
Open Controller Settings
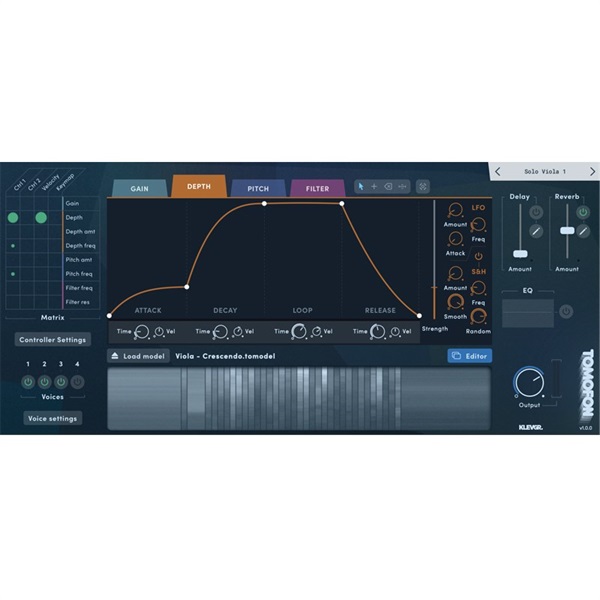coord(53,340)
